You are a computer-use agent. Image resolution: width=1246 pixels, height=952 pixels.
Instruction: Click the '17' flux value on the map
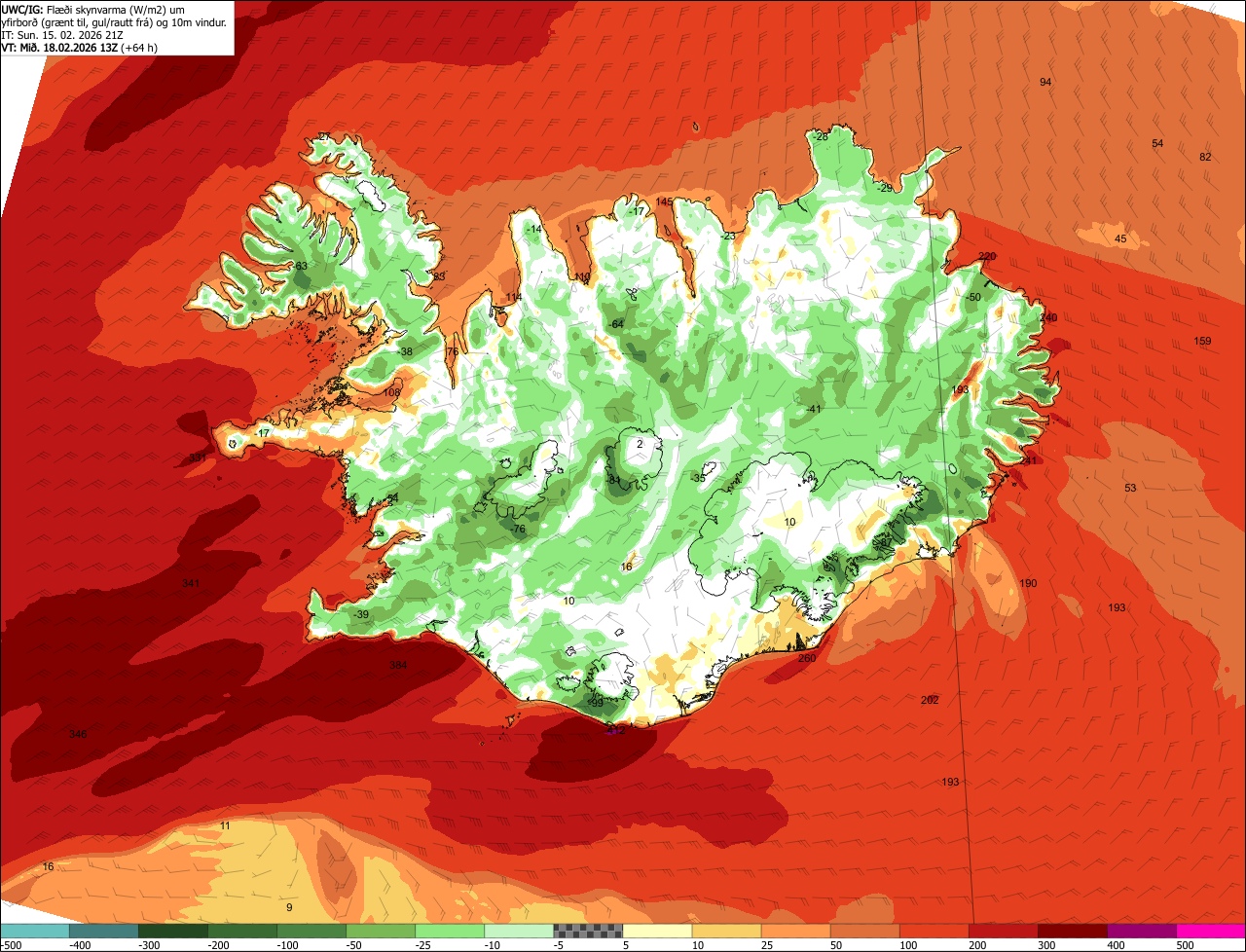point(264,433)
